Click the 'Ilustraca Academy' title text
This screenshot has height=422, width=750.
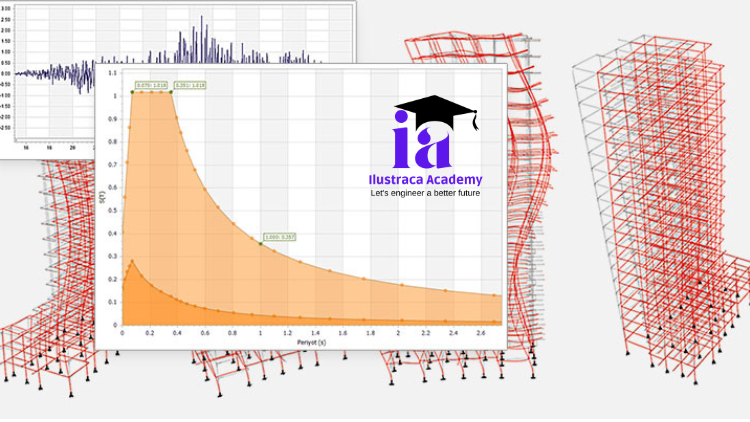[425, 179]
